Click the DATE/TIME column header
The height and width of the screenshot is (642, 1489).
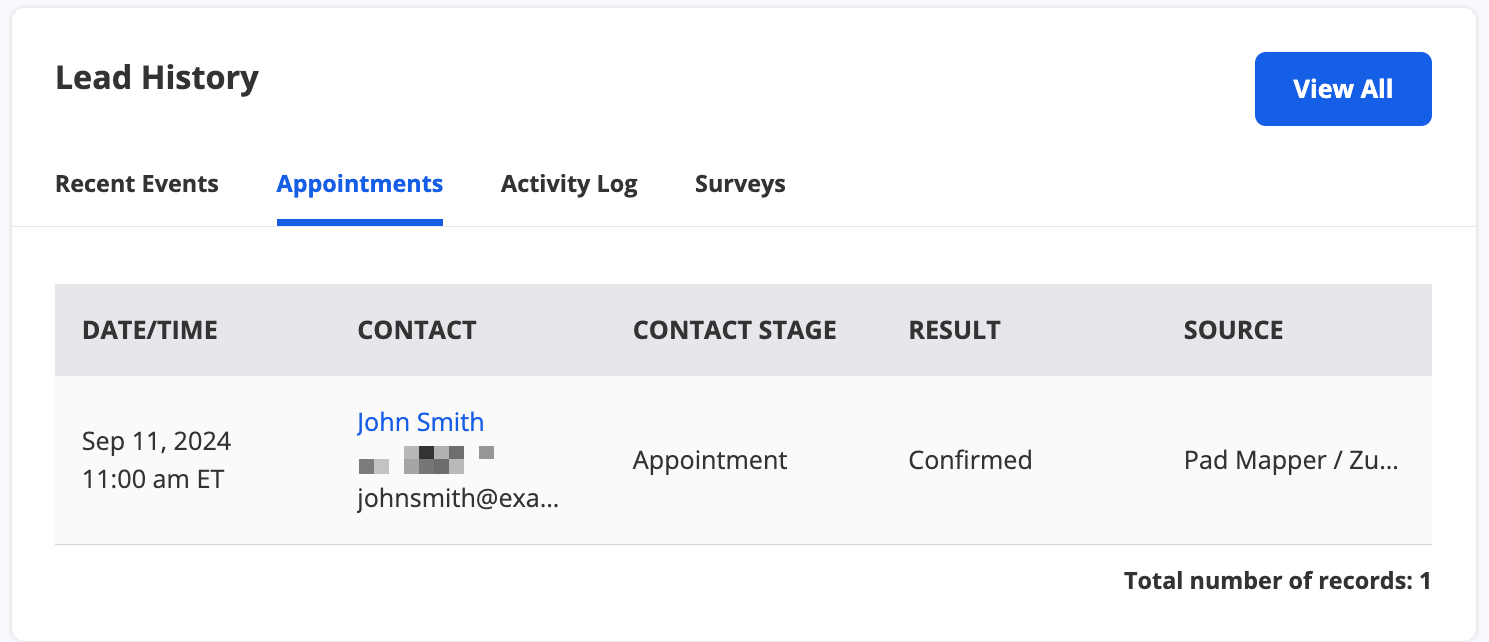[150, 330]
